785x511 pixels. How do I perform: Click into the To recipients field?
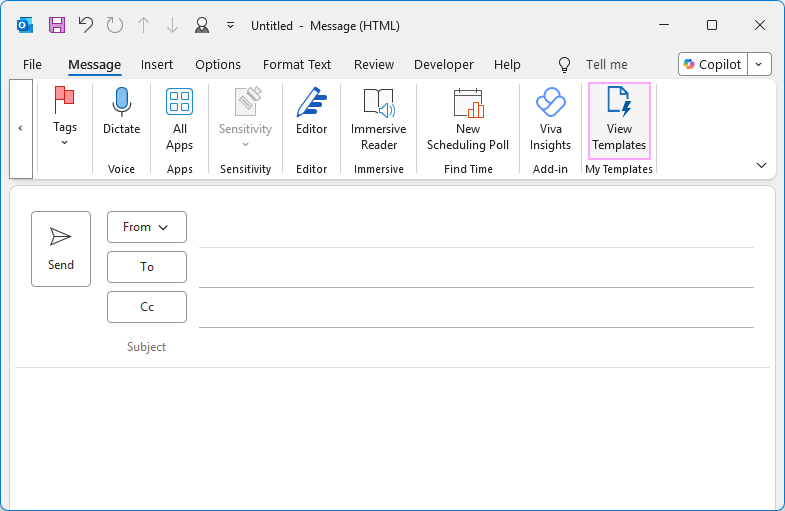476,268
